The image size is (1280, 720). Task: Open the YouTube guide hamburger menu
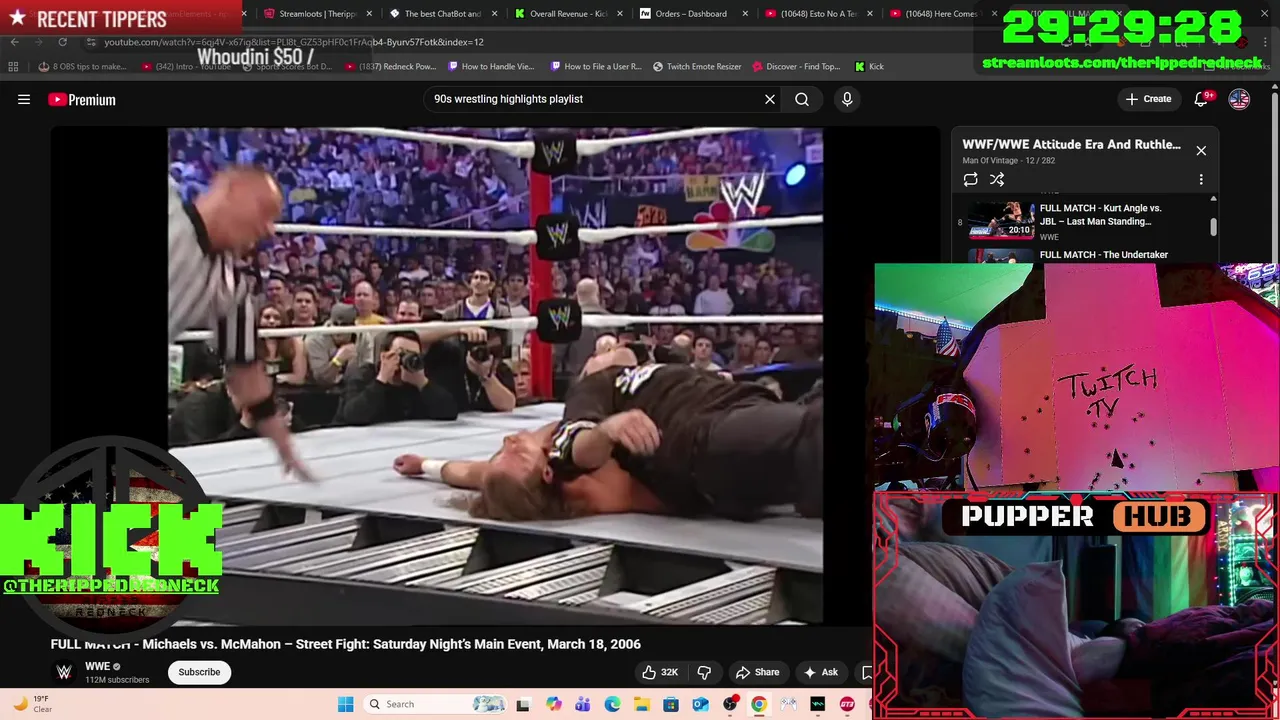pyautogui.click(x=24, y=99)
